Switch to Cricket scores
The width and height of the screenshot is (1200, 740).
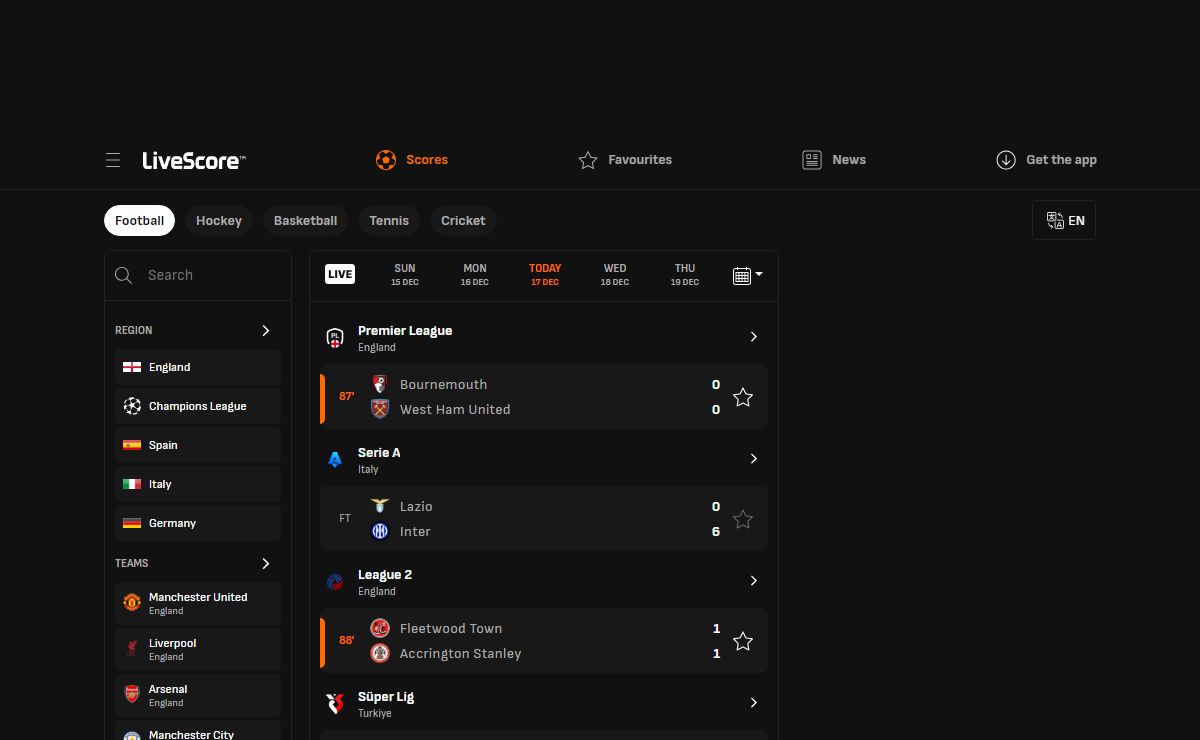[x=463, y=221]
